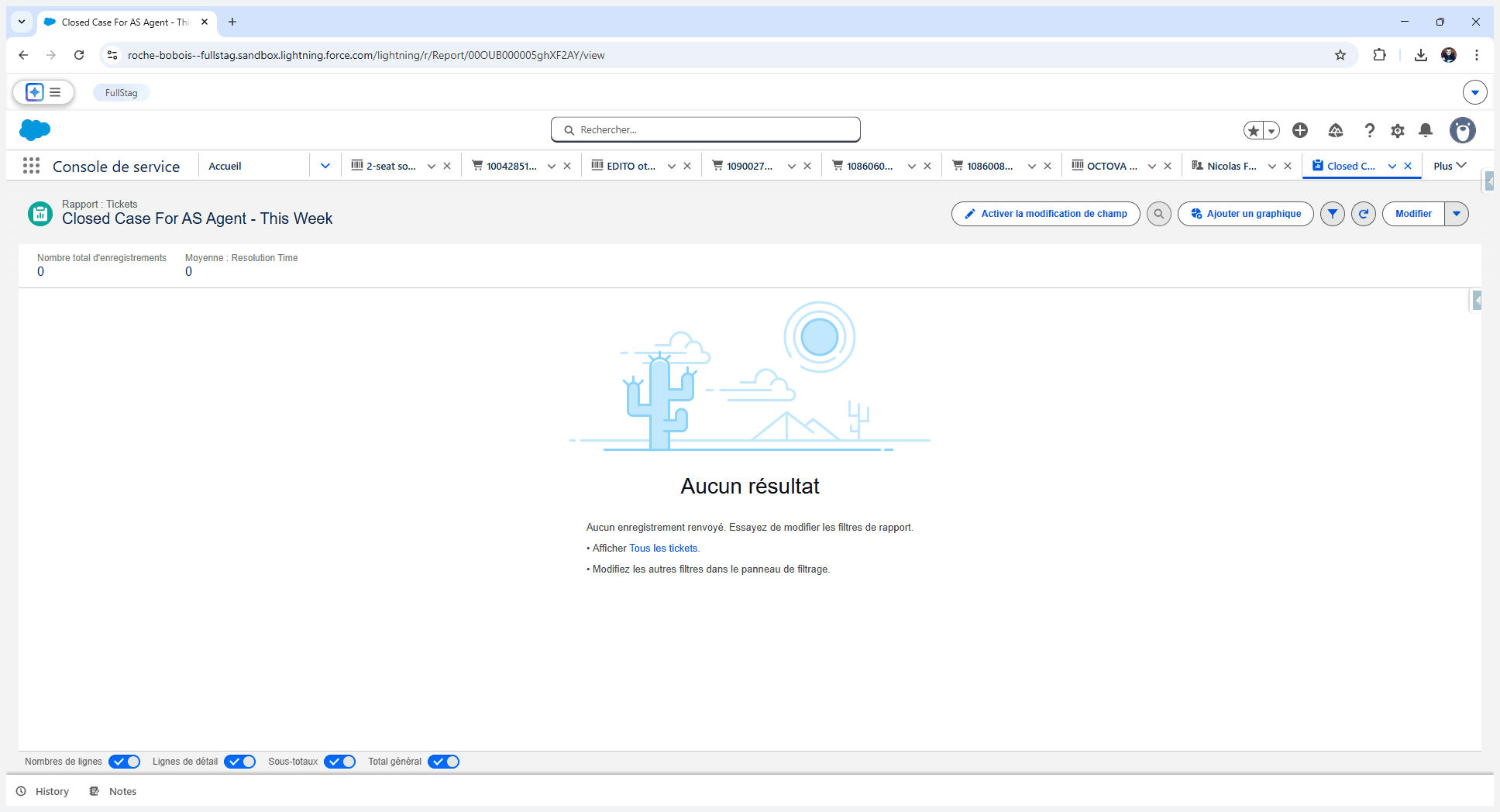Viewport: 1500px width, 812px height.
Task: Open the Notes utility item
Action: pos(113,791)
